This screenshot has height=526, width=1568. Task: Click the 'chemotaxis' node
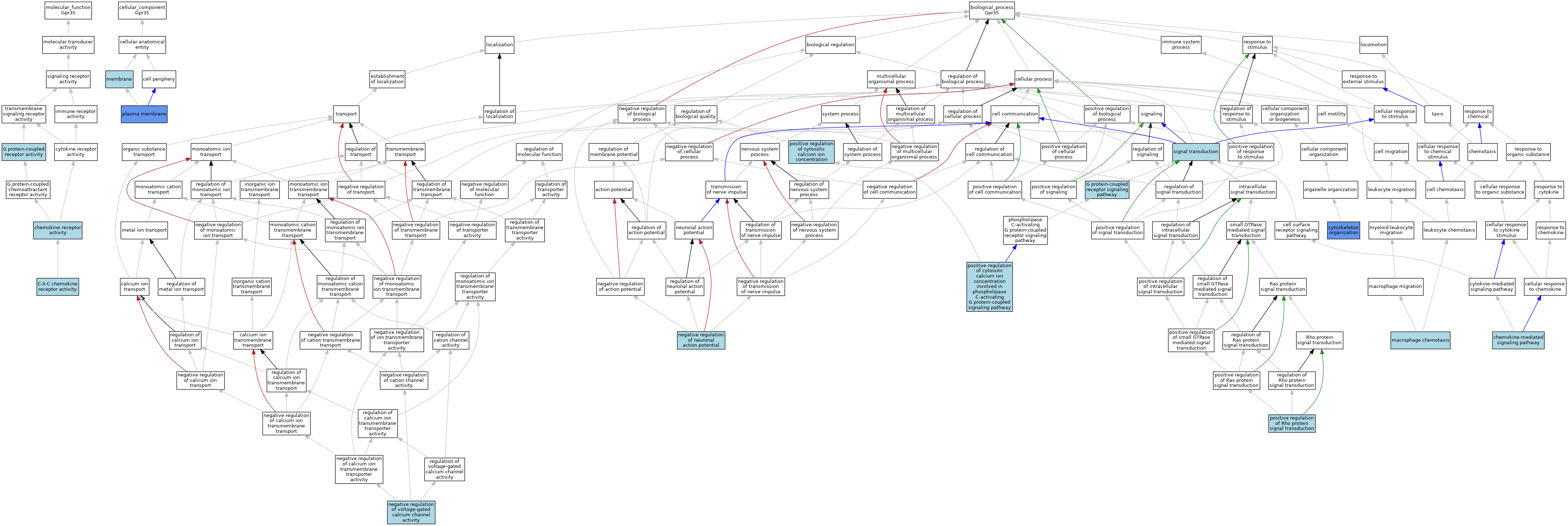[x=1482, y=152]
